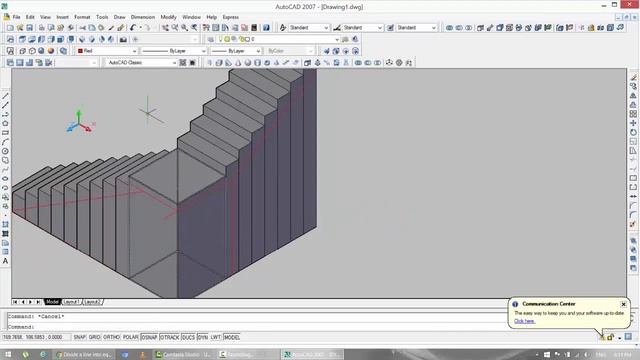The height and width of the screenshot is (360, 640).
Task: Select the Rectangle tool in Draw toolbar
Action: pyautogui.click(x=5, y=133)
